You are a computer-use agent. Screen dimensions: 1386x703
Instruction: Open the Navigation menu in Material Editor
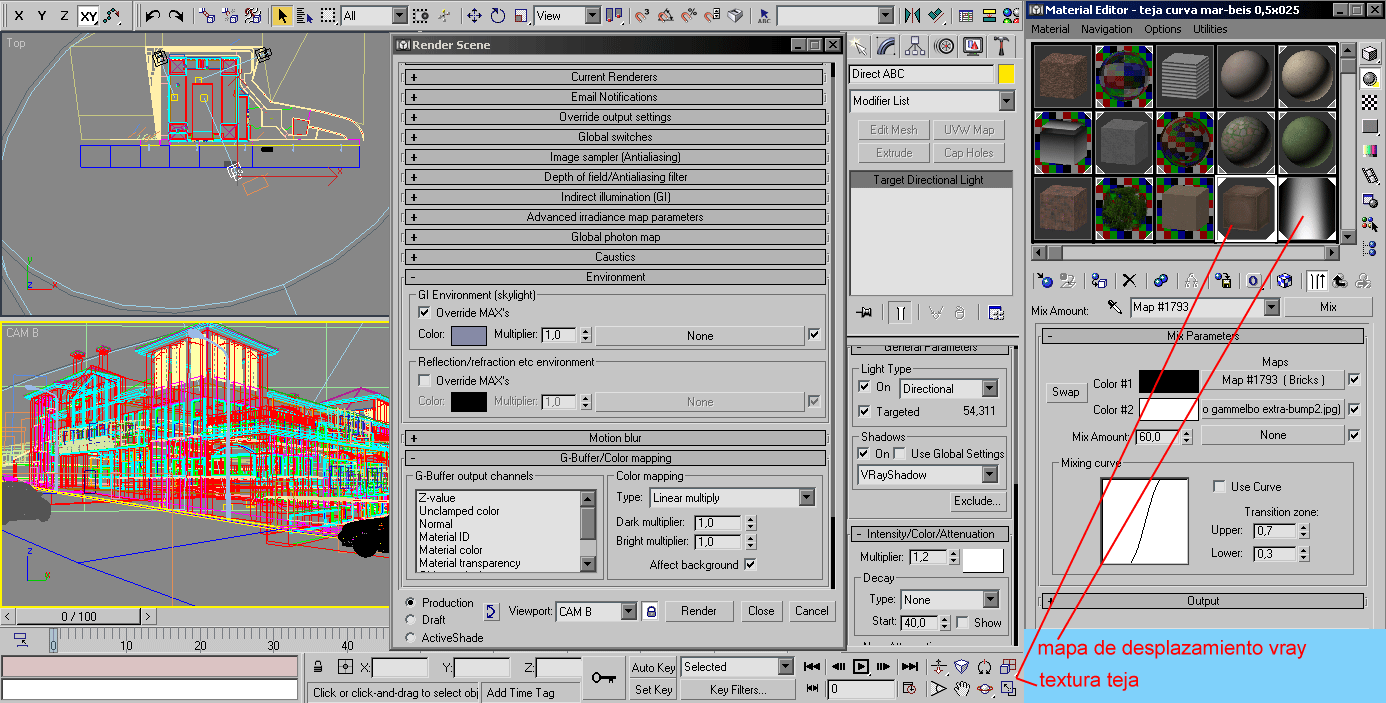[1106, 29]
